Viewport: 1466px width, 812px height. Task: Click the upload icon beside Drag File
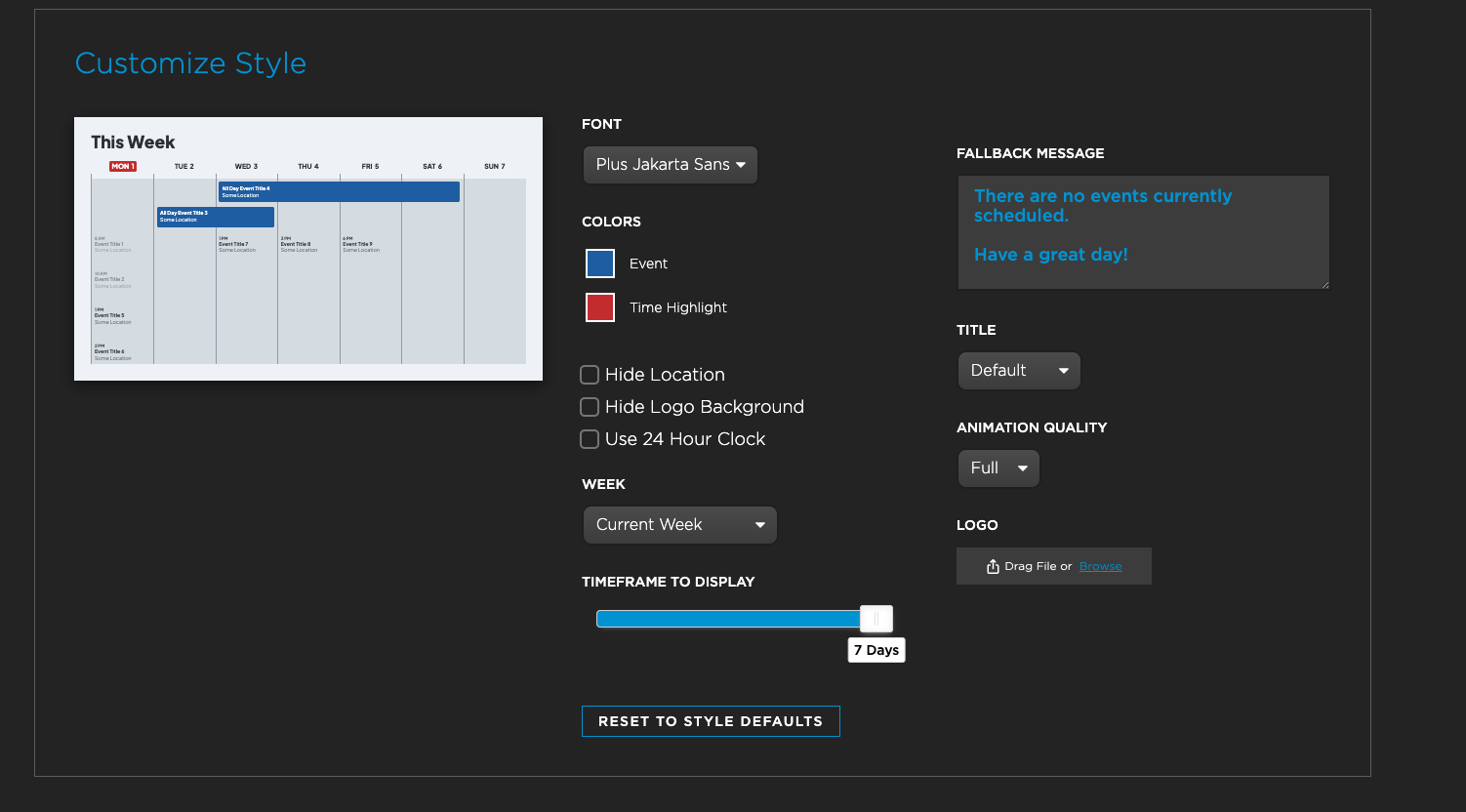[993, 567]
